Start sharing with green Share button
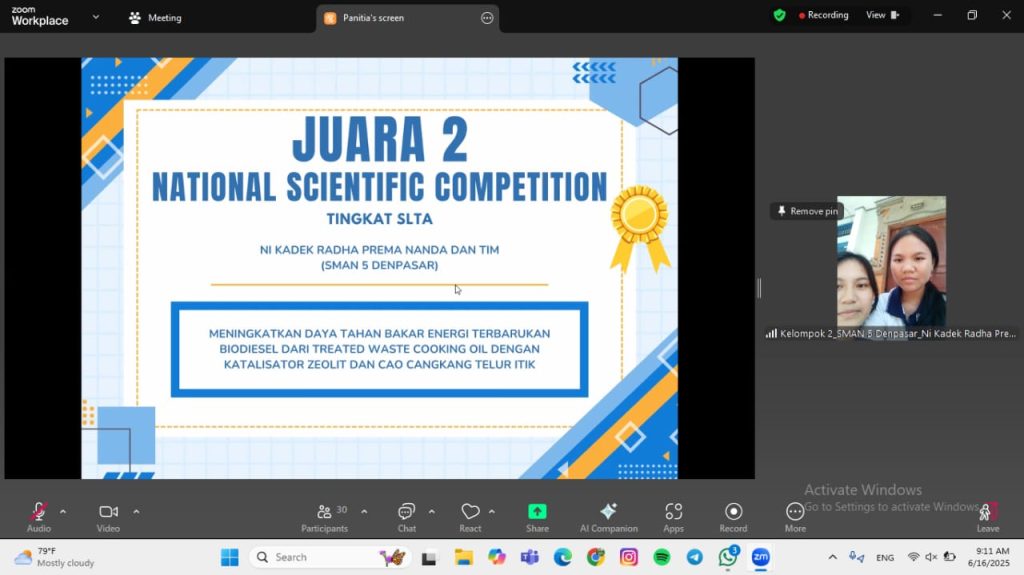This screenshot has height=575, width=1024. [x=537, y=513]
